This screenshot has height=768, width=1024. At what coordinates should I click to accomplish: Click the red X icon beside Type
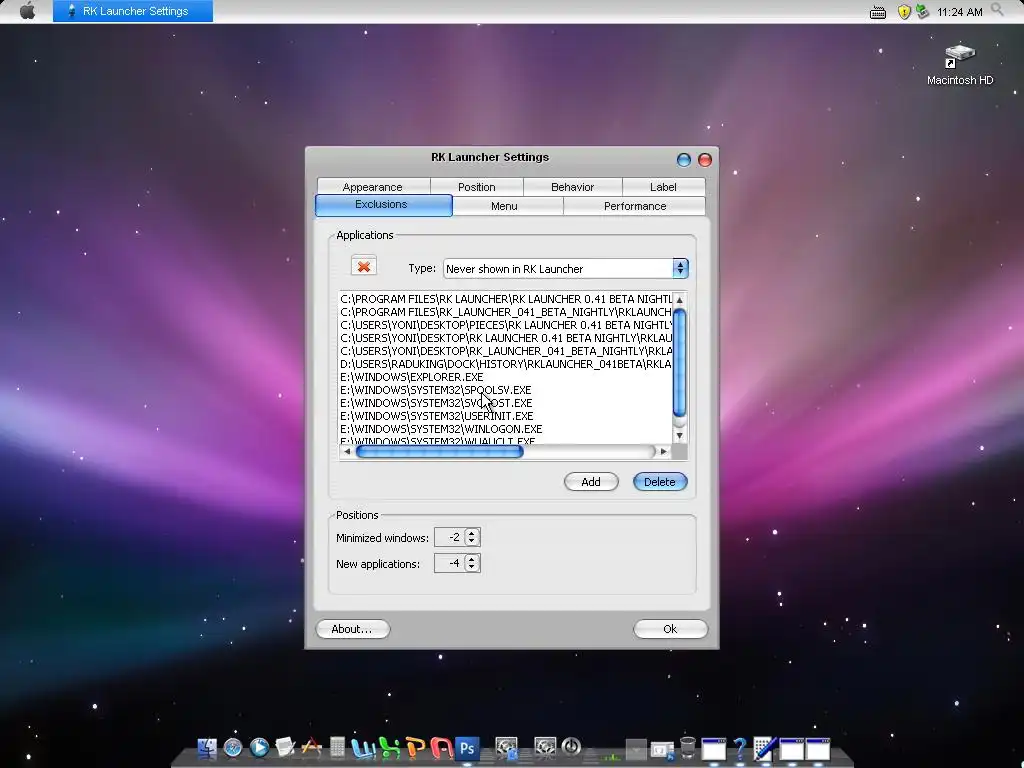[x=364, y=266]
